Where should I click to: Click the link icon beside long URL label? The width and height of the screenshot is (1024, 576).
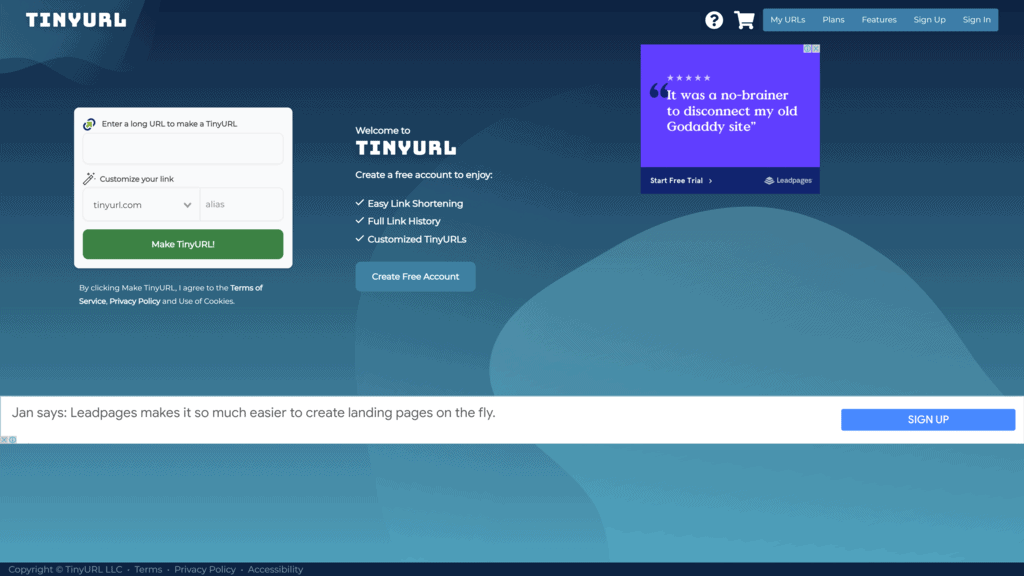point(89,124)
